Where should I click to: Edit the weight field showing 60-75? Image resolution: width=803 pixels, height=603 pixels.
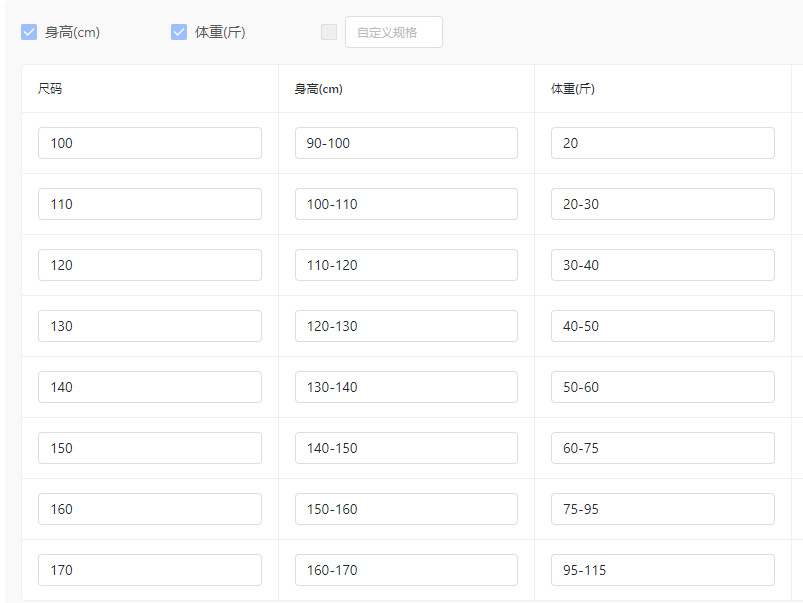pyautogui.click(x=662, y=448)
